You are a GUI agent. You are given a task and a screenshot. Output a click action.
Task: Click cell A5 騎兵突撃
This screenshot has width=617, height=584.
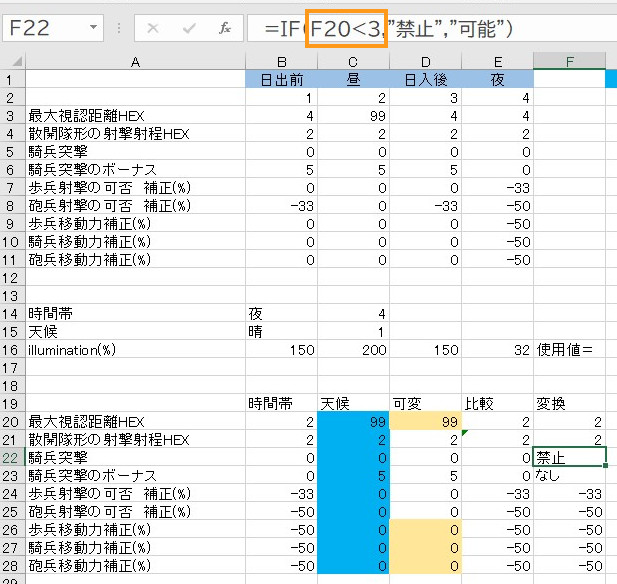click(x=135, y=152)
